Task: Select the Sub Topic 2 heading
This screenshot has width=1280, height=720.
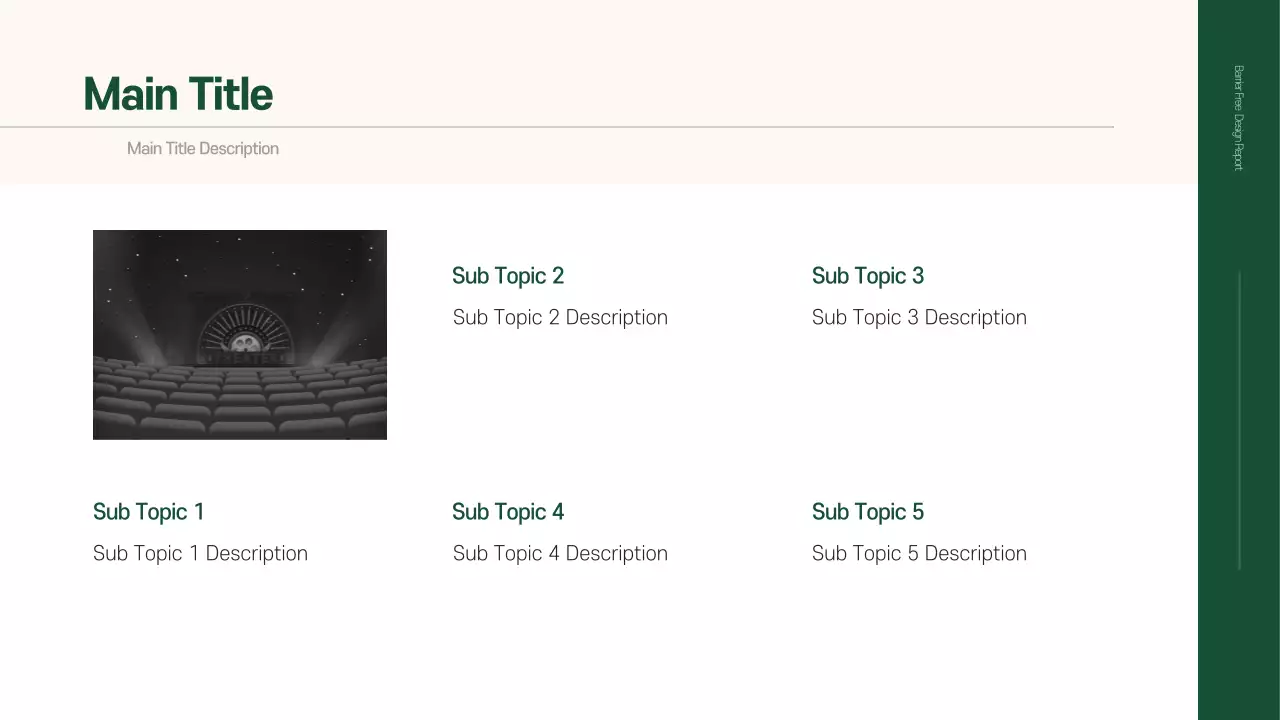Action: click(x=508, y=276)
